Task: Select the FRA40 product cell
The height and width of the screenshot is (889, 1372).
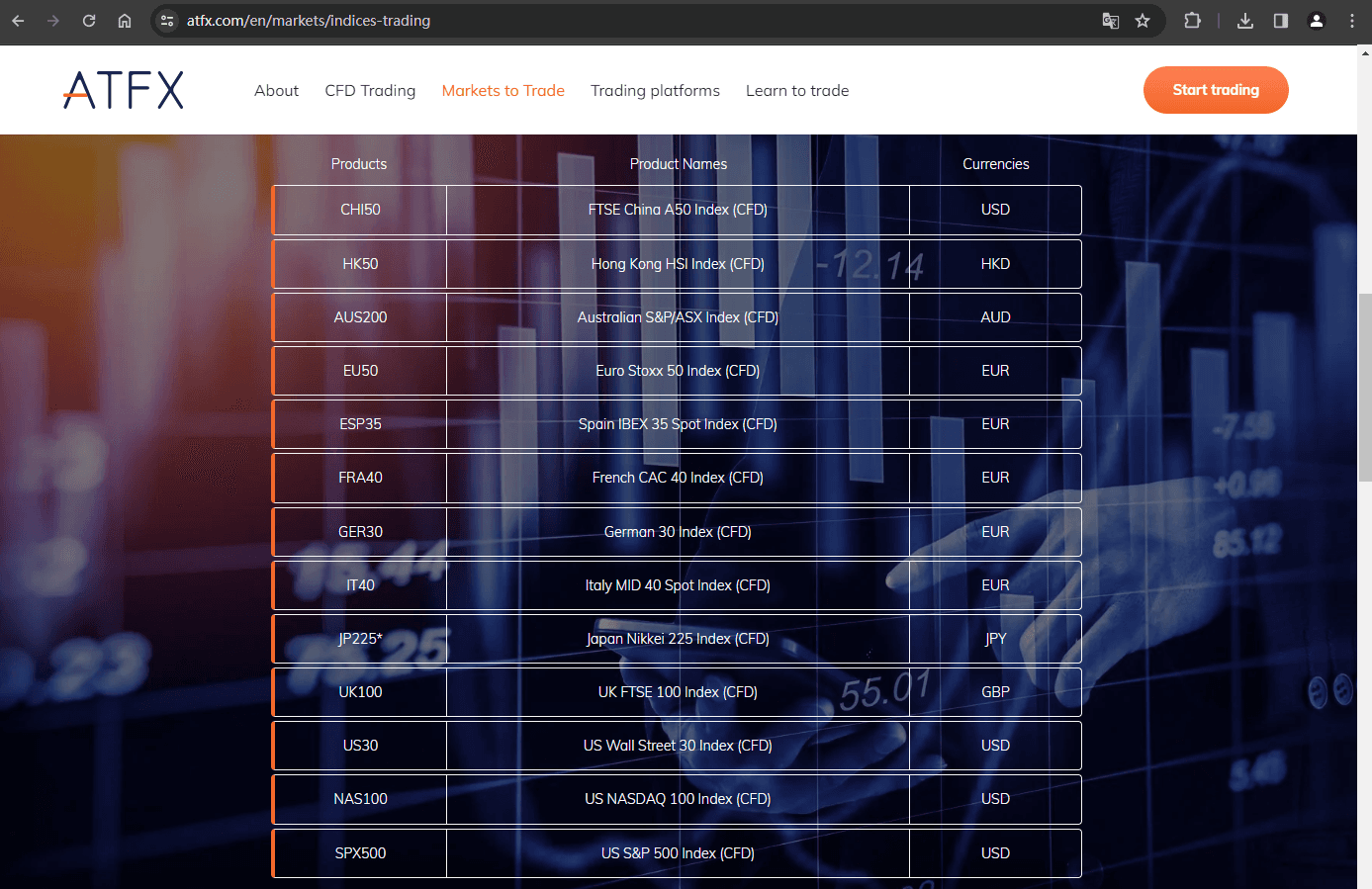Action: coord(360,478)
